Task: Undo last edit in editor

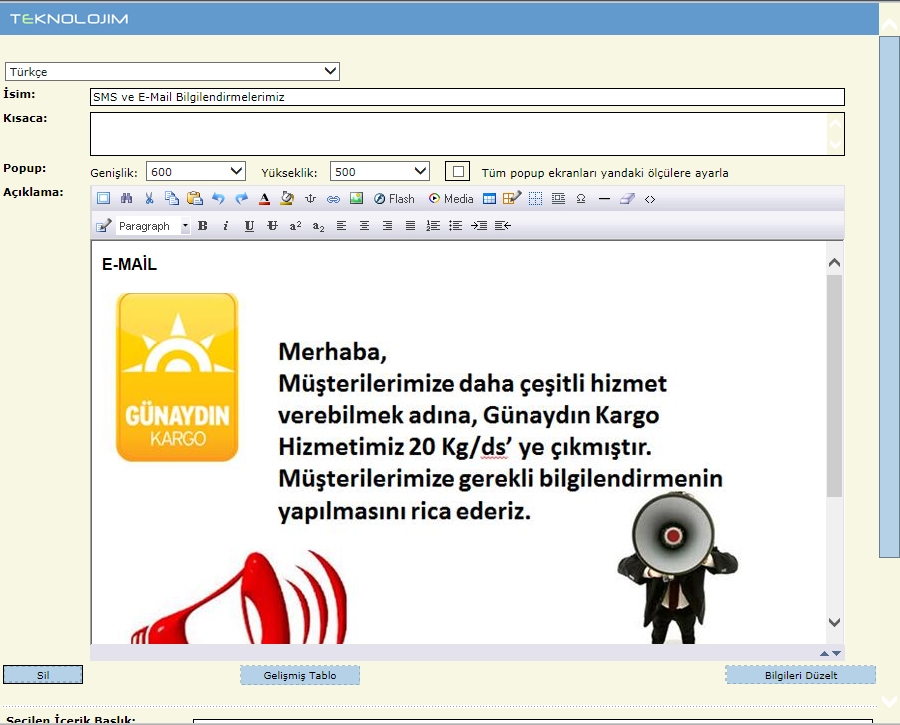Action: pyautogui.click(x=218, y=199)
